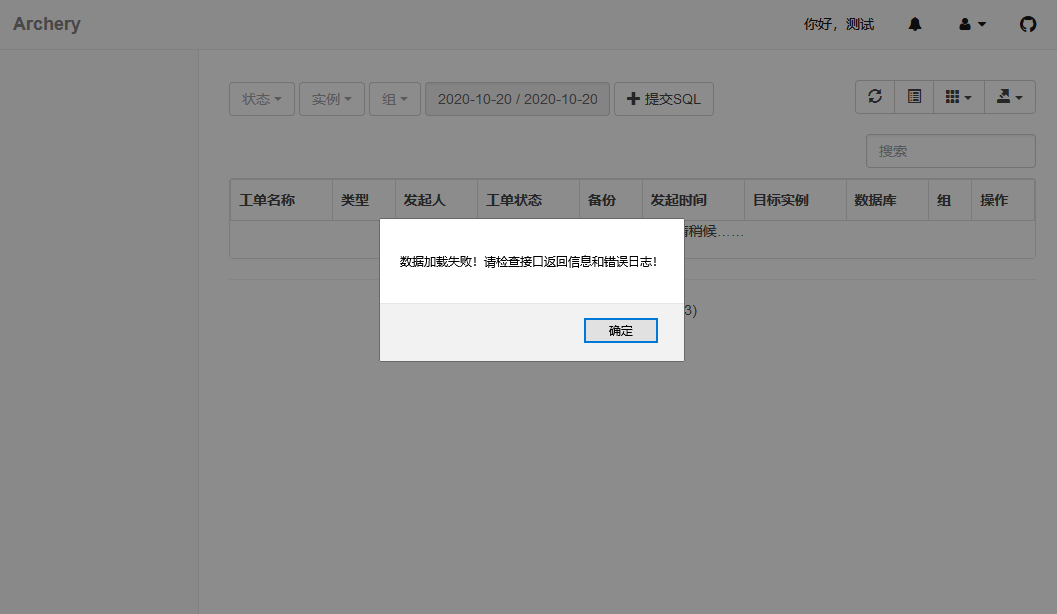Image resolution: width=1057 pixels, height=614 pixels.
Task: Open the 实例 filter dropdown
Action: click(331, 98)
